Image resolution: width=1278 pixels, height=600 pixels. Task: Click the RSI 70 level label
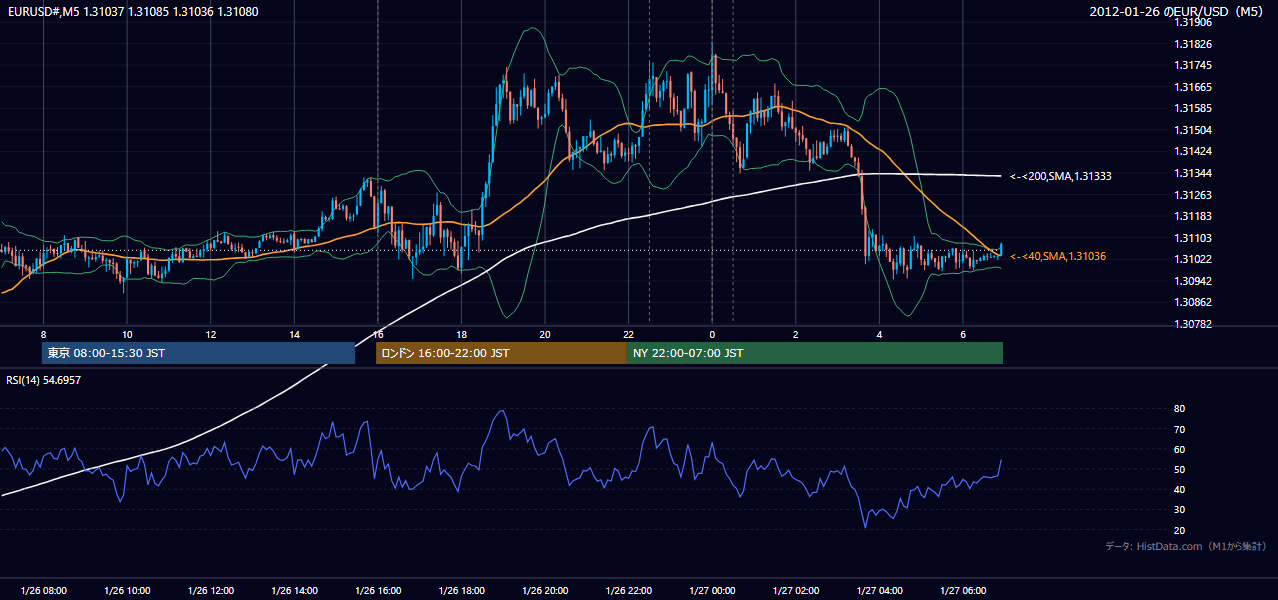point(1179,429)
